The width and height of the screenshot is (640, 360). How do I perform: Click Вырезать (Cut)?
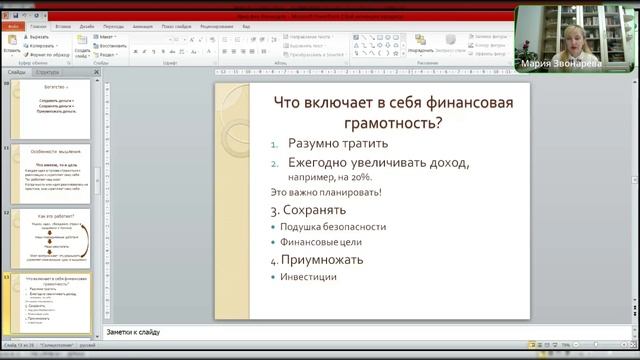click(x=36, y=37)
